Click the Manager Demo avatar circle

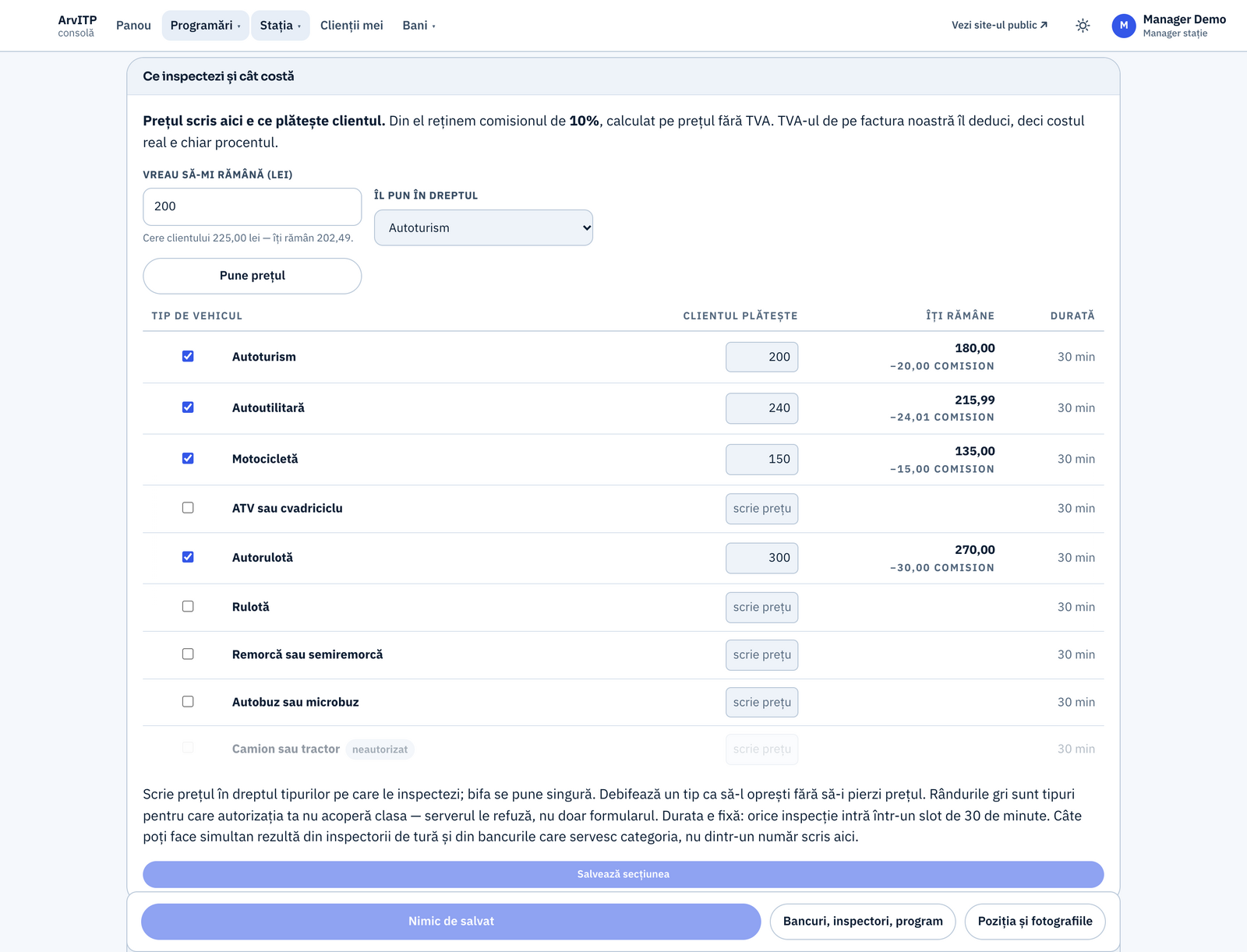click(1124, 26)
